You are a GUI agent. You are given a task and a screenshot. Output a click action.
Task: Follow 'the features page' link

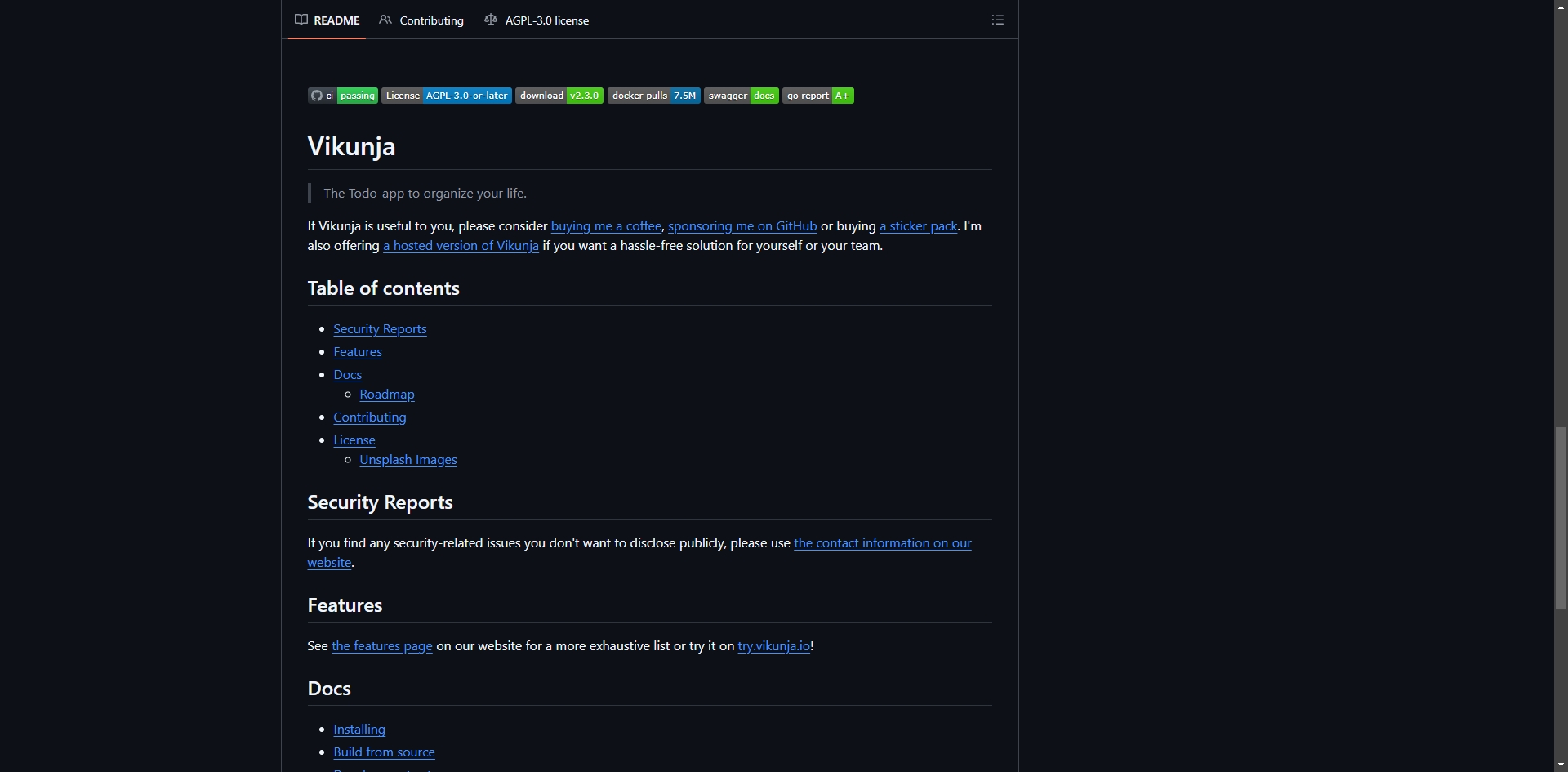pos(382,646)
